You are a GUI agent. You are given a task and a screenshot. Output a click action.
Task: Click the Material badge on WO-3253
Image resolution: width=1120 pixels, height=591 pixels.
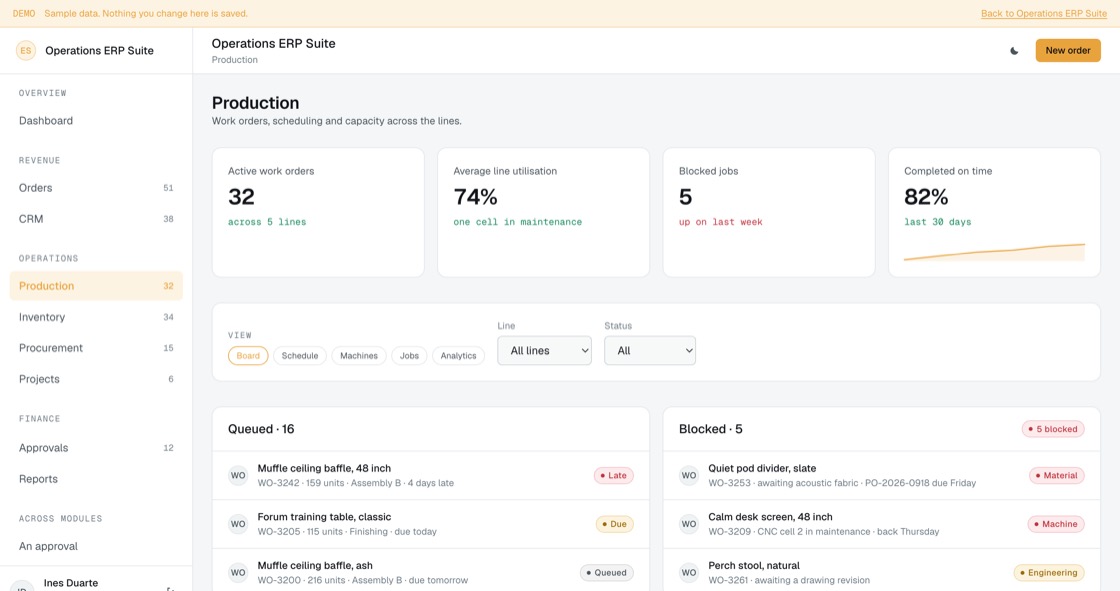tap(1056, 475)
